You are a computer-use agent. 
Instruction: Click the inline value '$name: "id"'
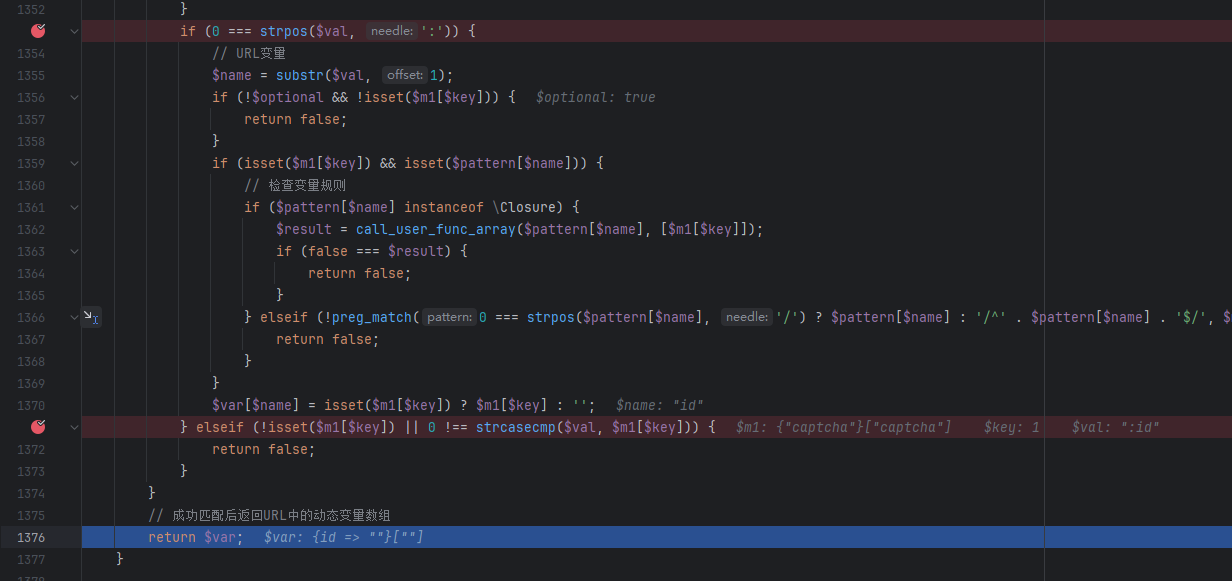660,405
